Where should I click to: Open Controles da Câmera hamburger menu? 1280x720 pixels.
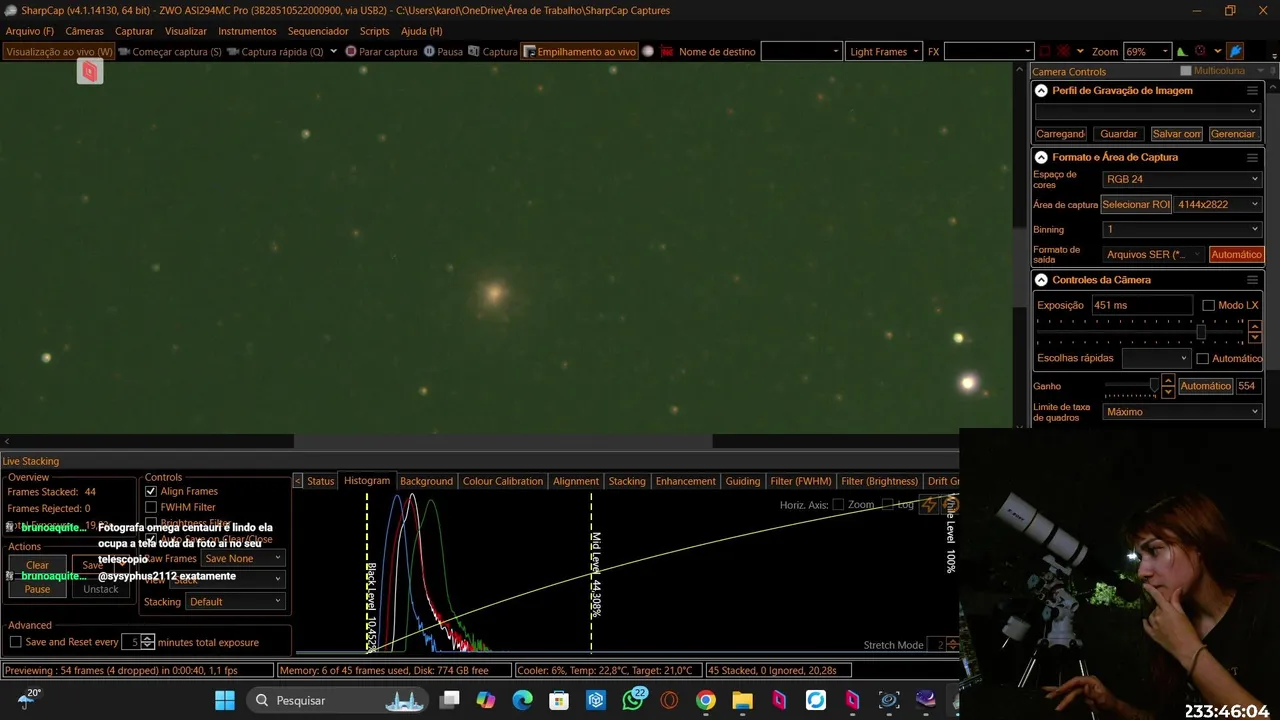pyautogui.click(x=1252, y=280)
